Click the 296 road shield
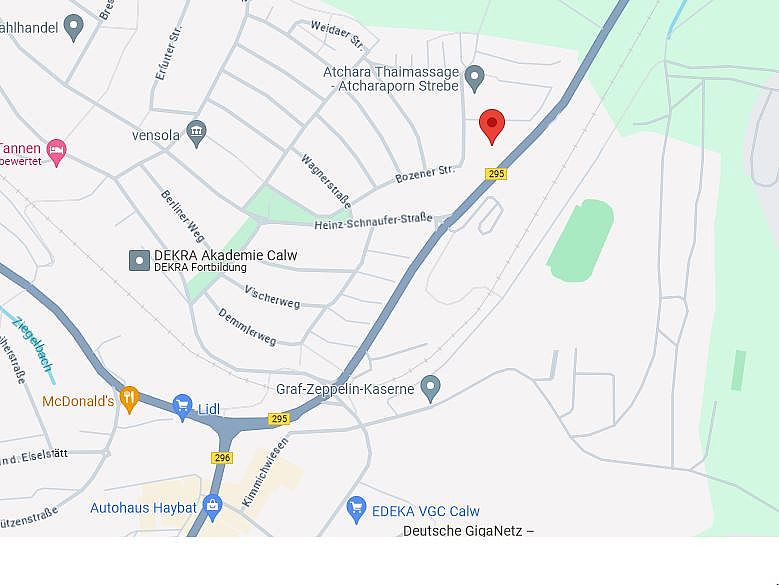Image resolution: width=779 pixels, height=585 pixels. click(x=222, y=457)
